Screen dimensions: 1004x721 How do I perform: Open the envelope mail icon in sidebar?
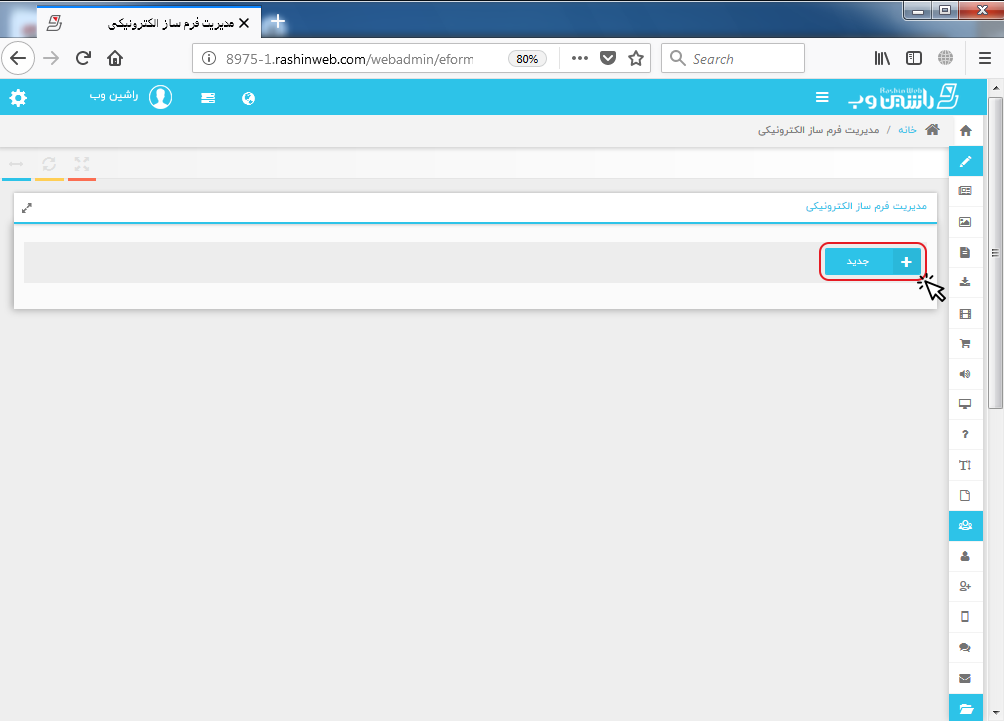pyautogui.click(x=965, y=678)
